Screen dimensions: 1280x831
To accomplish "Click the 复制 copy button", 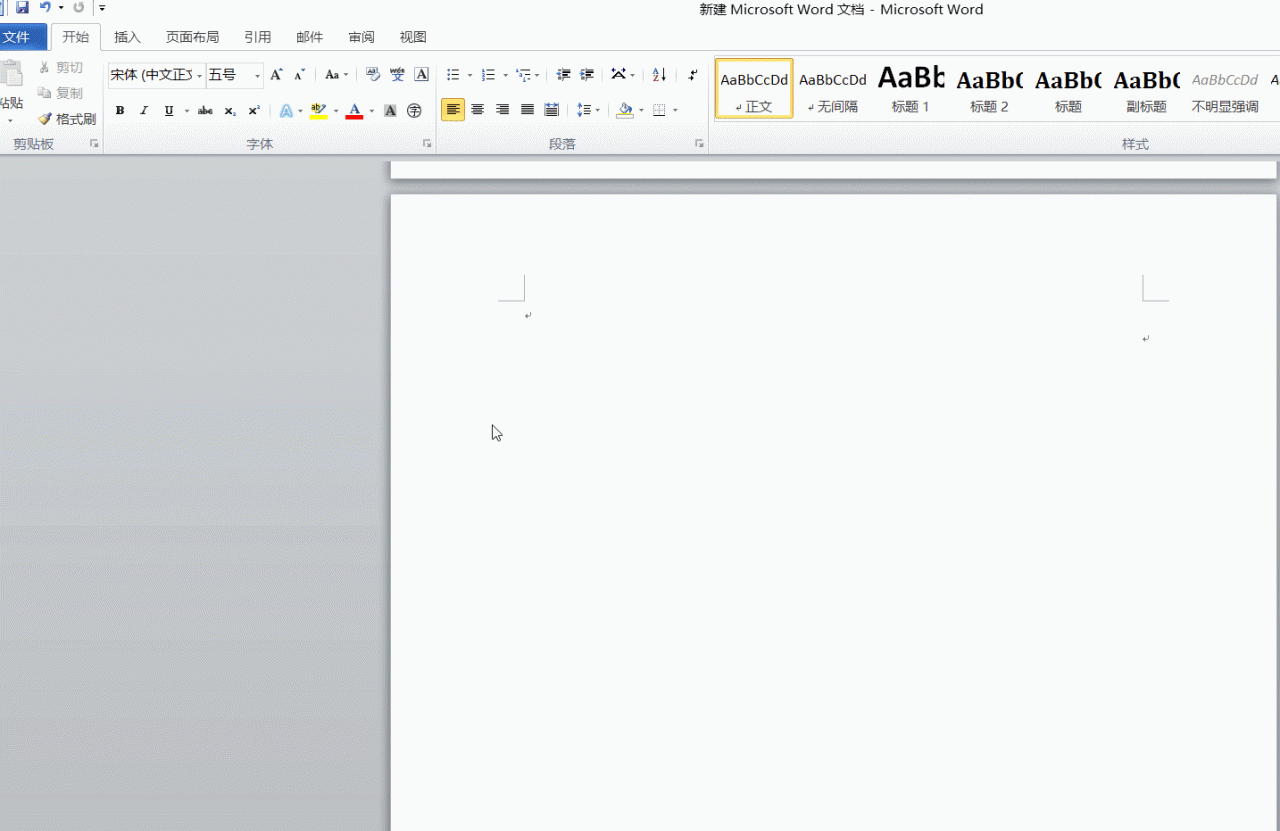I will [x=60, y=93].
